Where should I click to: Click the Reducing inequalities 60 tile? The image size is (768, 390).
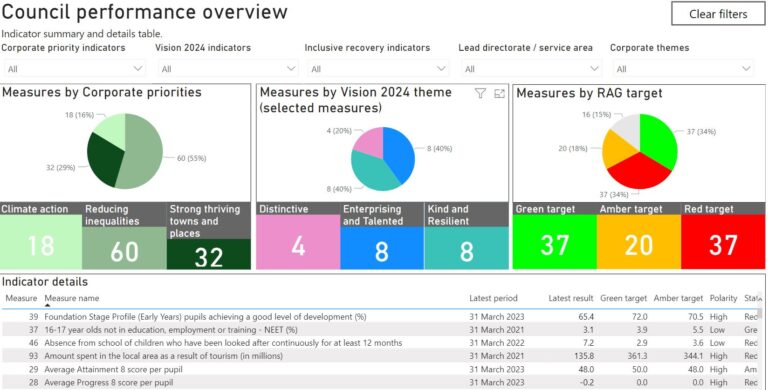(x=124, y=236)
